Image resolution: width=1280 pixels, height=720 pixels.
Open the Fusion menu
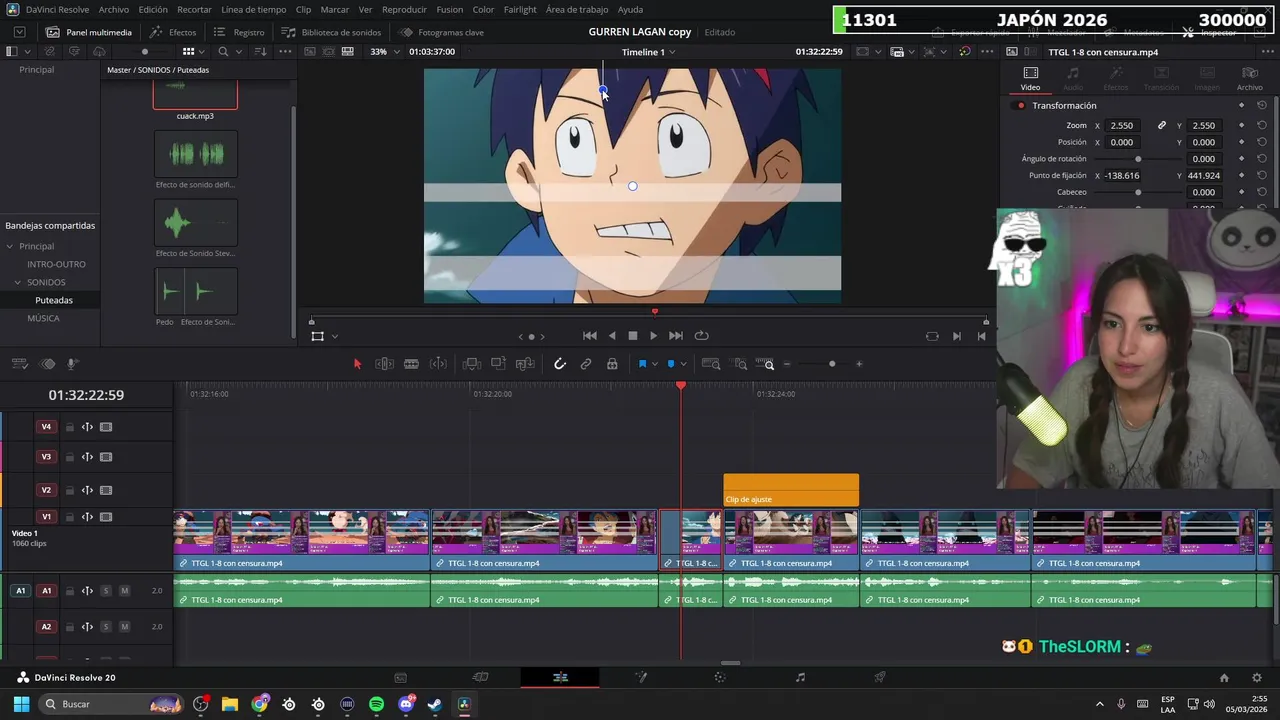[450, 9]
